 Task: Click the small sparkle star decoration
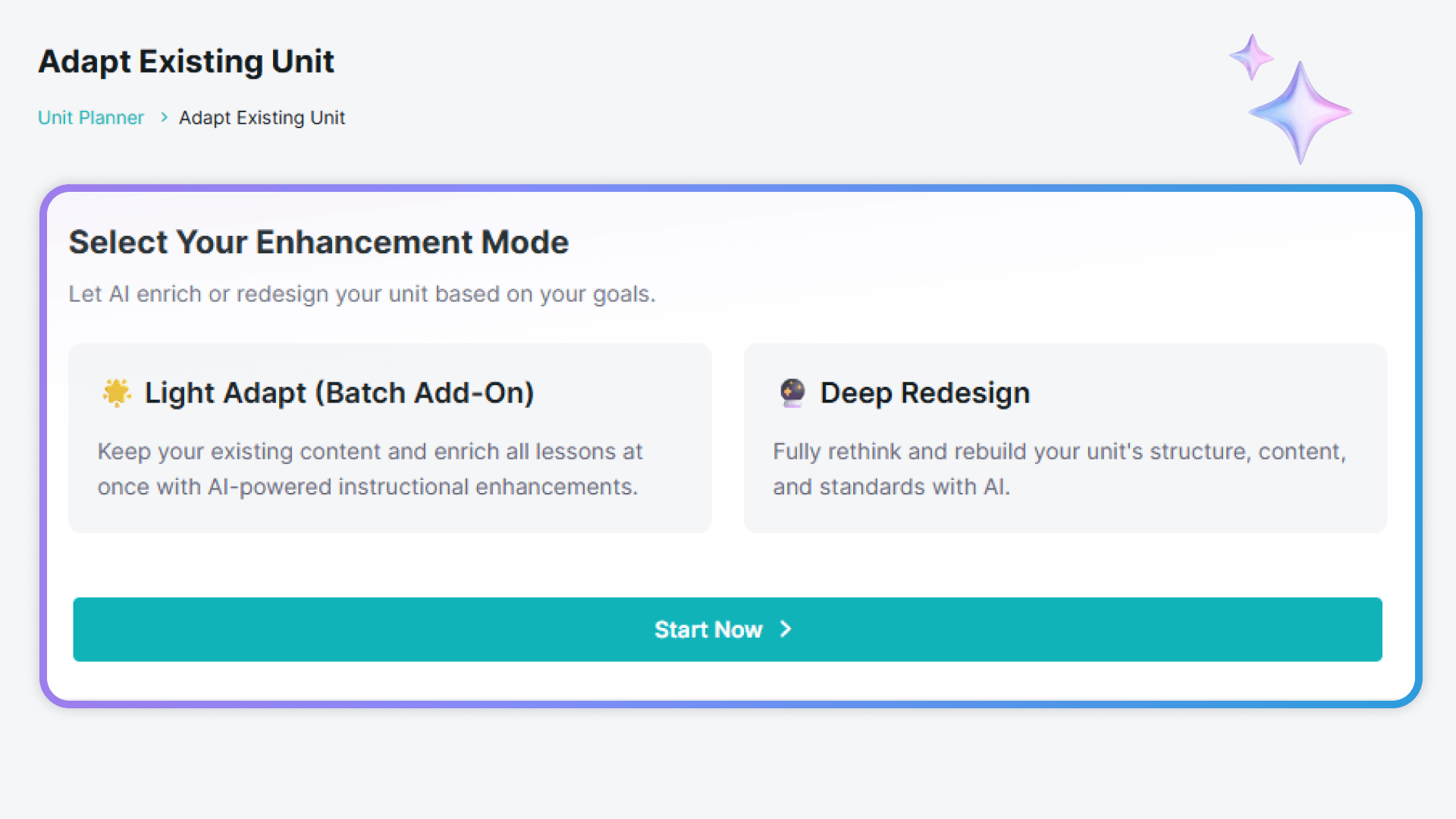coord(1251,56)
